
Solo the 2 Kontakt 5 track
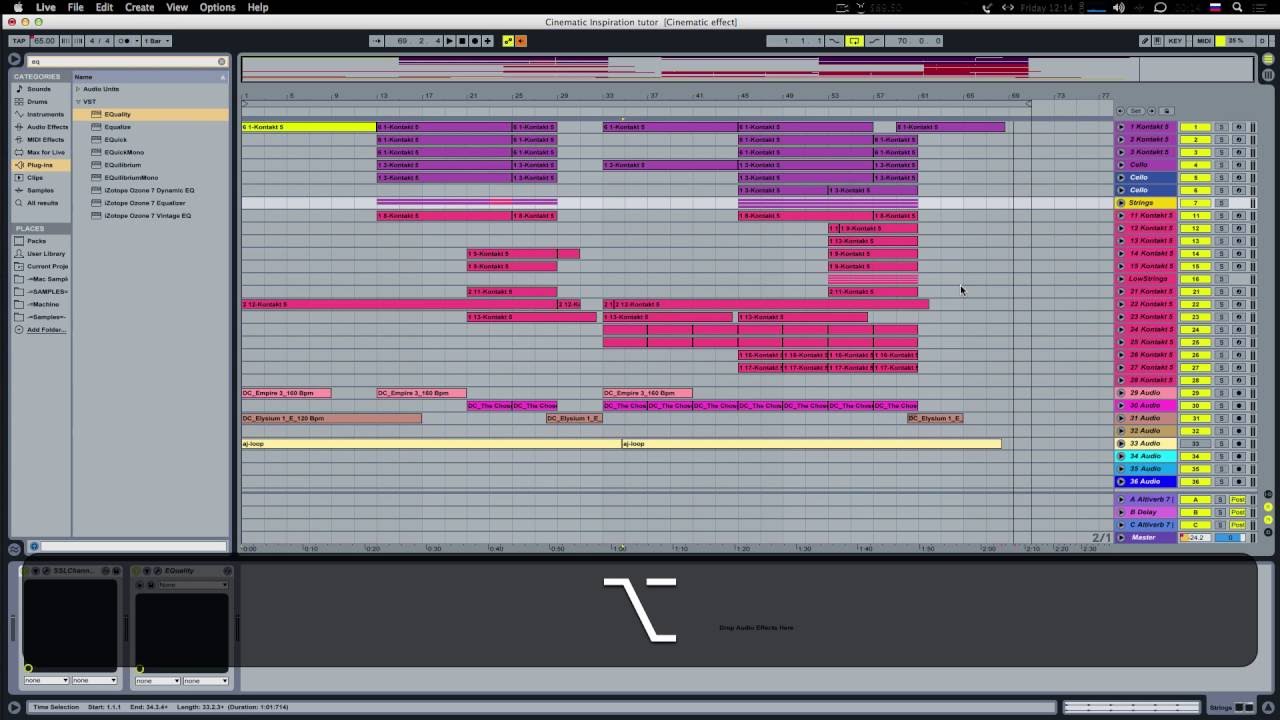1221,140
